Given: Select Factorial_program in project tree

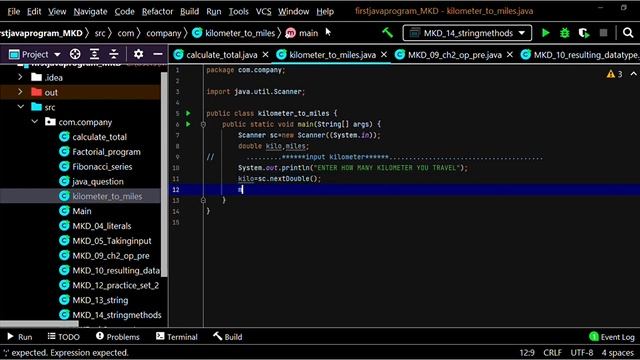Looking at the screenshot, I should coord(106,152).
